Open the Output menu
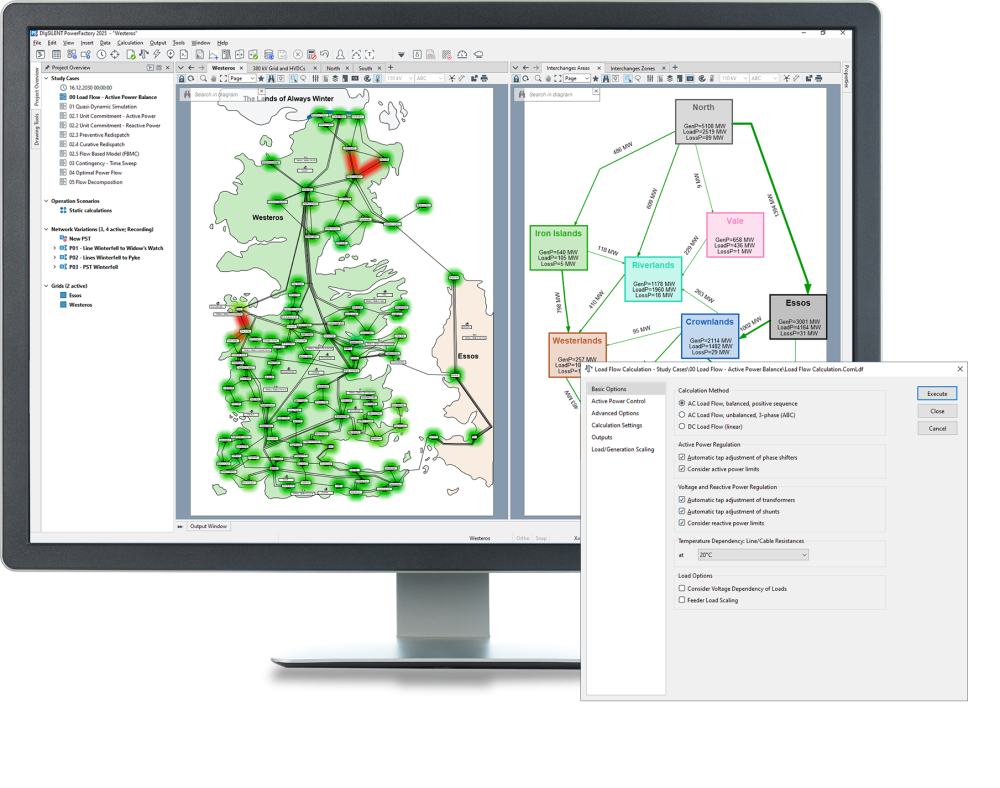This screenshot has width=1000, height=788. pos(158,43)
